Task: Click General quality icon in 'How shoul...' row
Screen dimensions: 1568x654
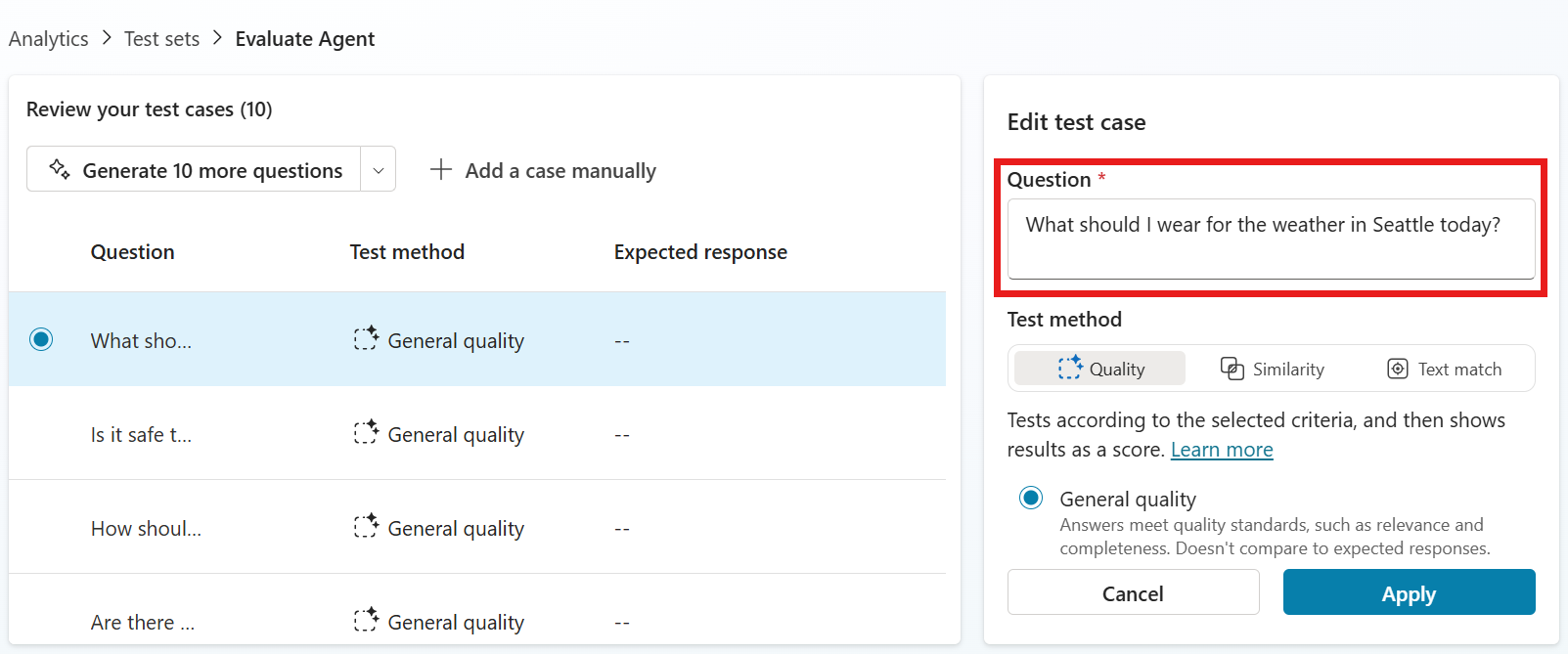Action: coord(366,527)
